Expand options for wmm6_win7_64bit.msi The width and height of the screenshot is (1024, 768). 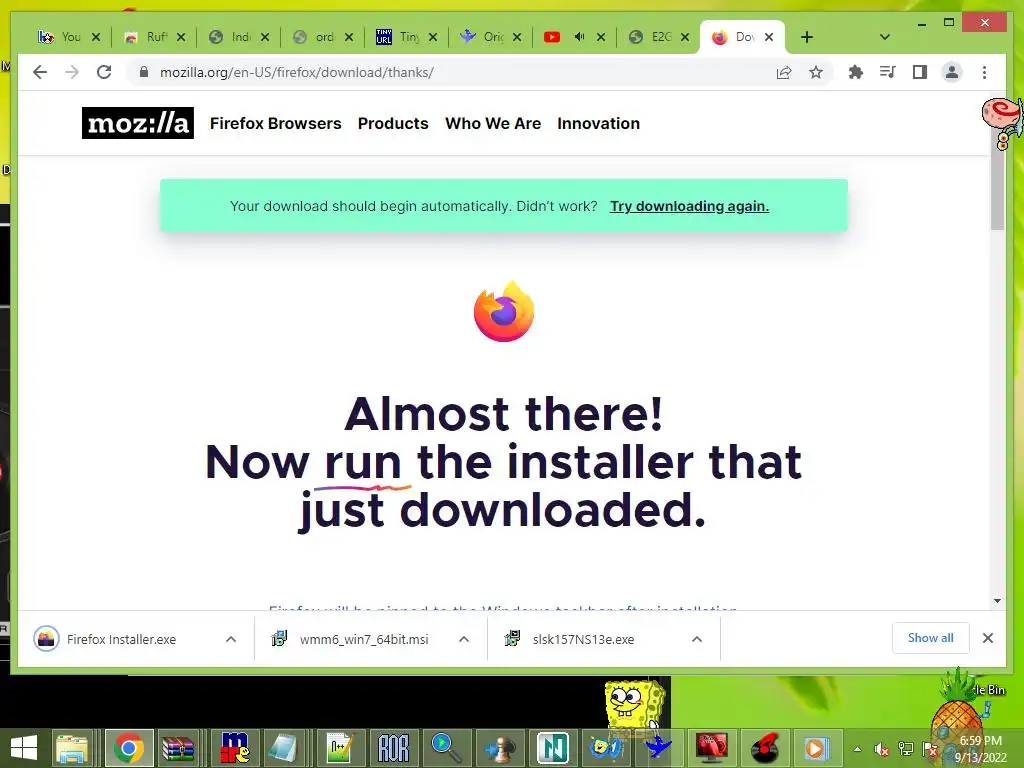tap(464, 639)
